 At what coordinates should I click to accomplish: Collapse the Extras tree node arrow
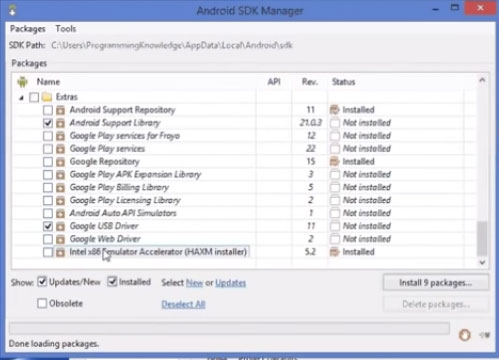tap(22, 98)
